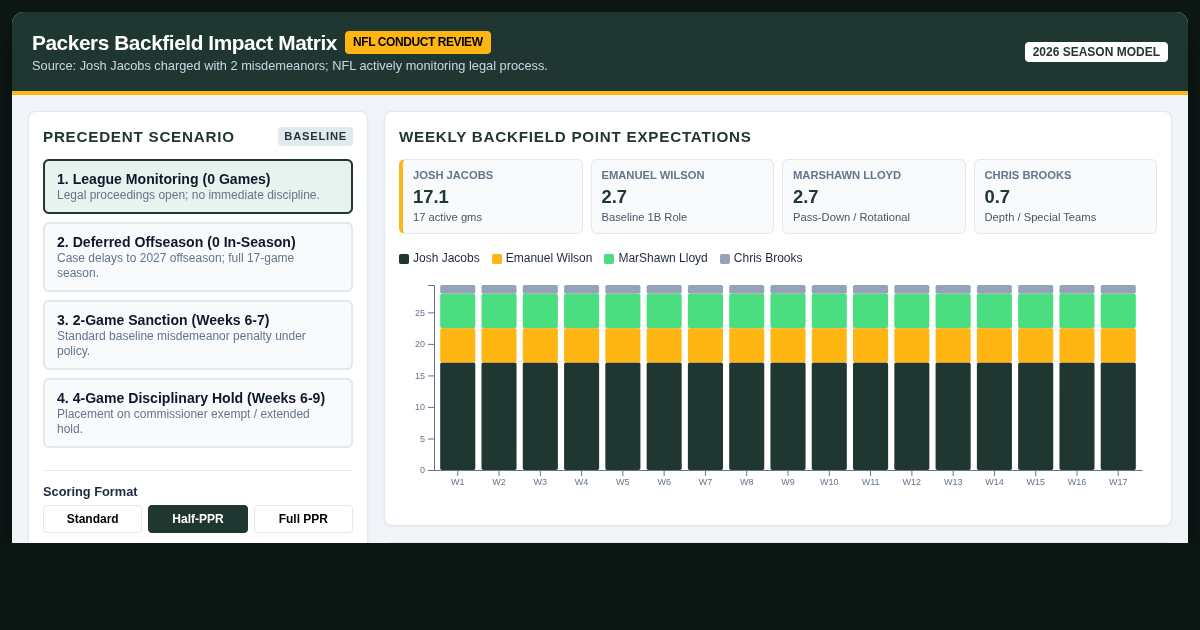Open the Josh Jacobs stat card

(491, 197)
